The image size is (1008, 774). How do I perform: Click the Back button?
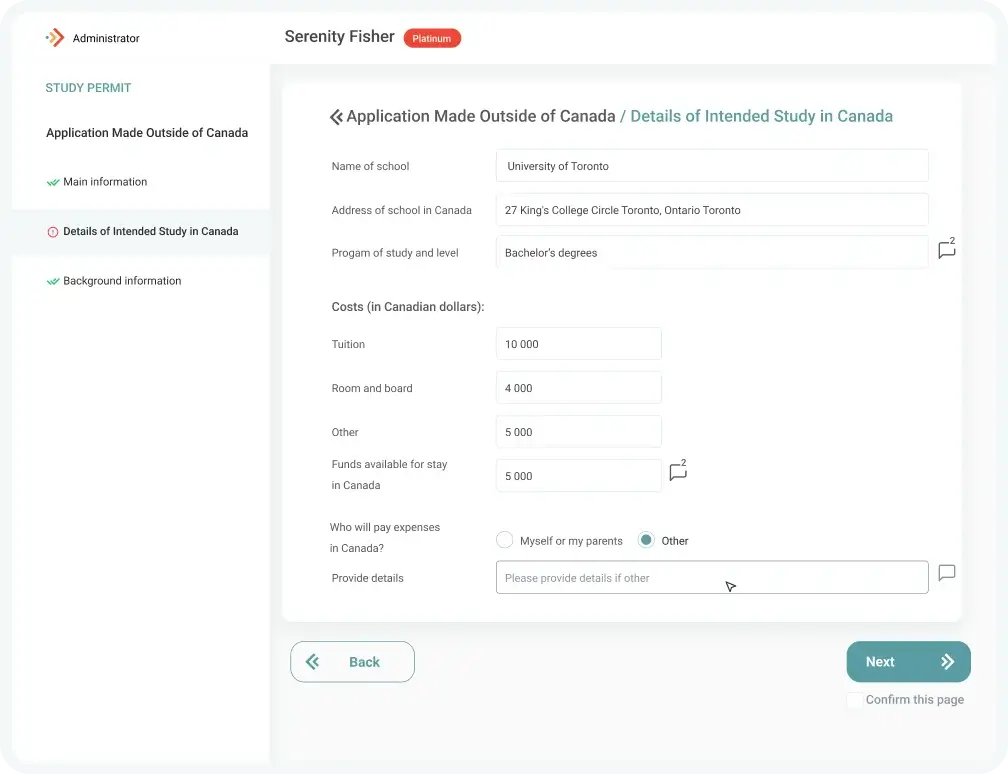pyautogui.click(x=352, y=662)
